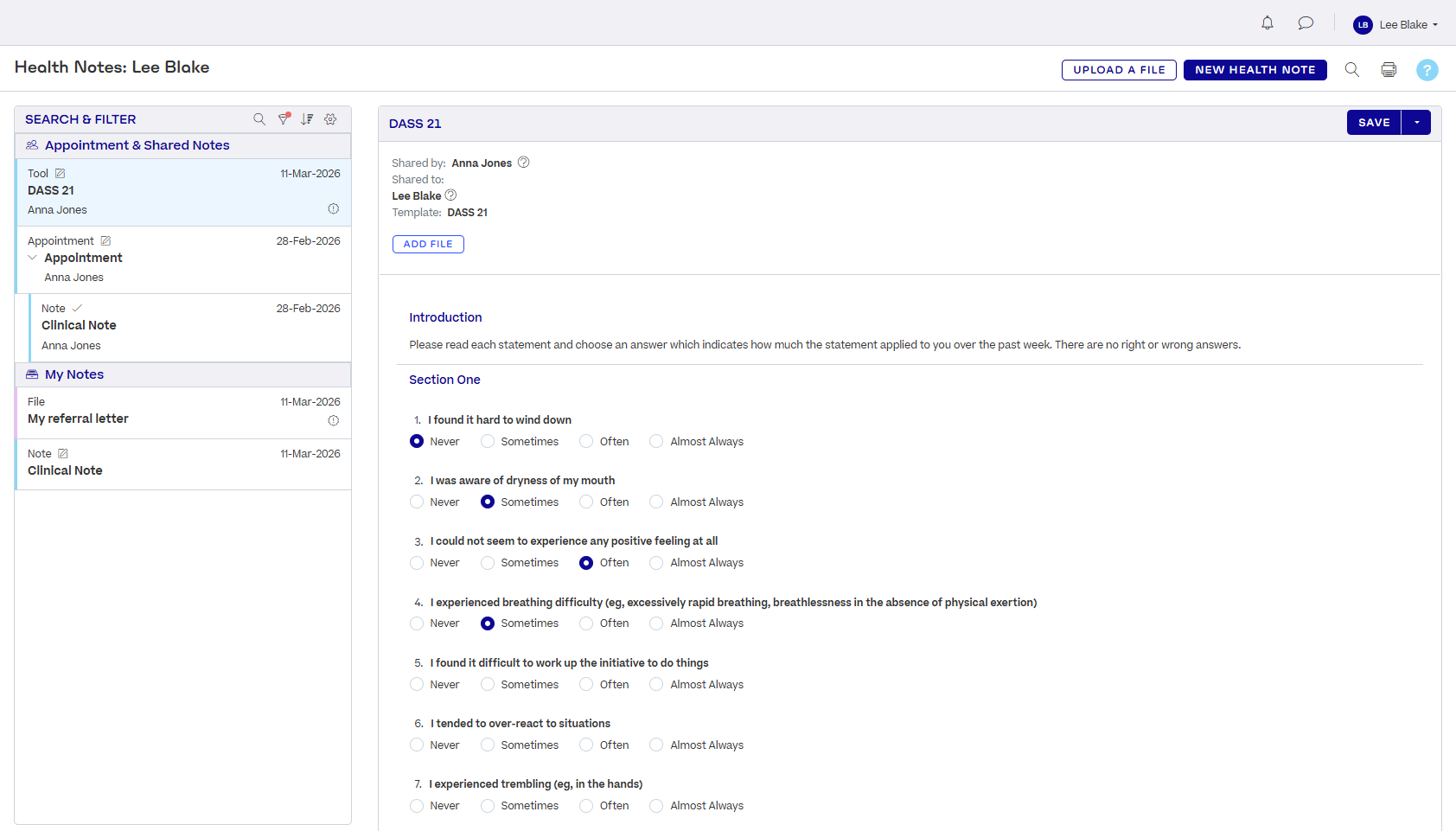Click info icon on My referral letter
This screenshot has height=831, width=1456.
tap(333, 420)
